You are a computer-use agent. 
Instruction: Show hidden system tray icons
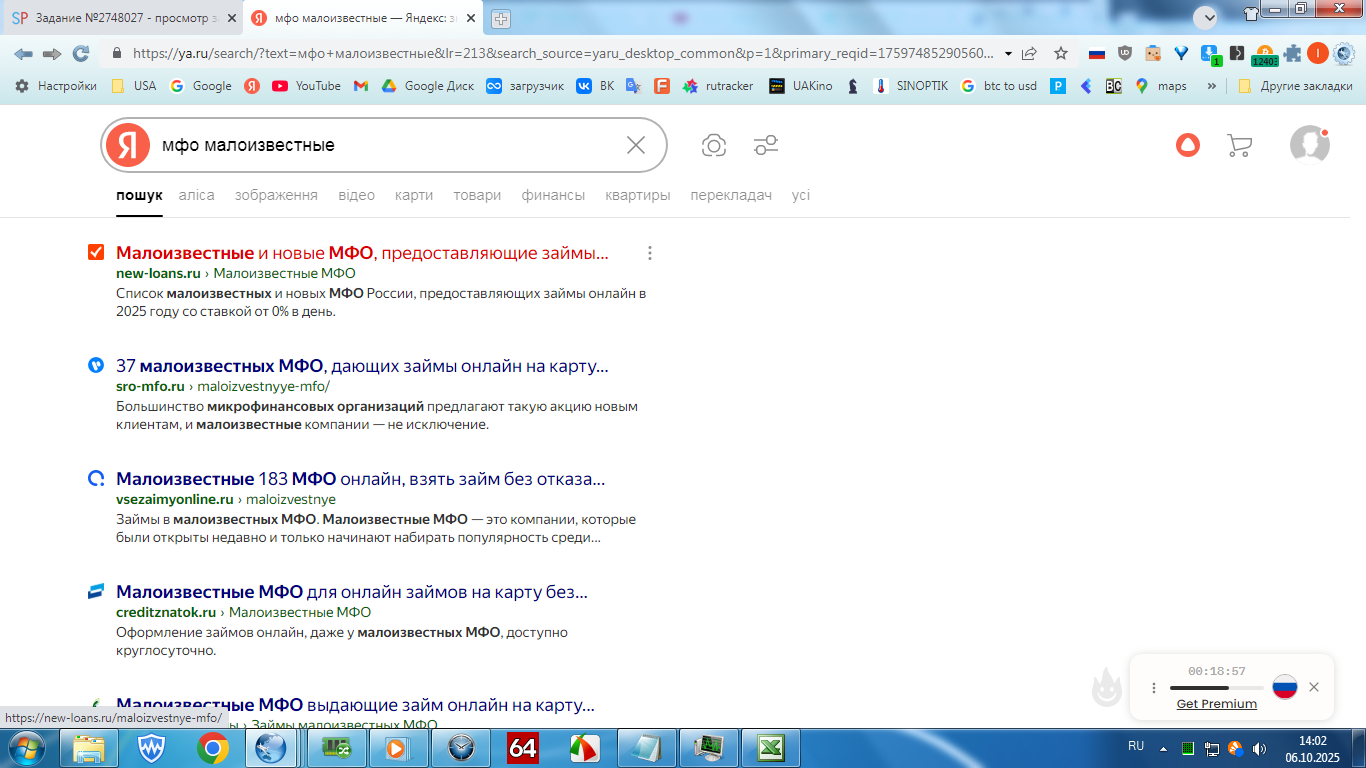(x=1163, y=748)
